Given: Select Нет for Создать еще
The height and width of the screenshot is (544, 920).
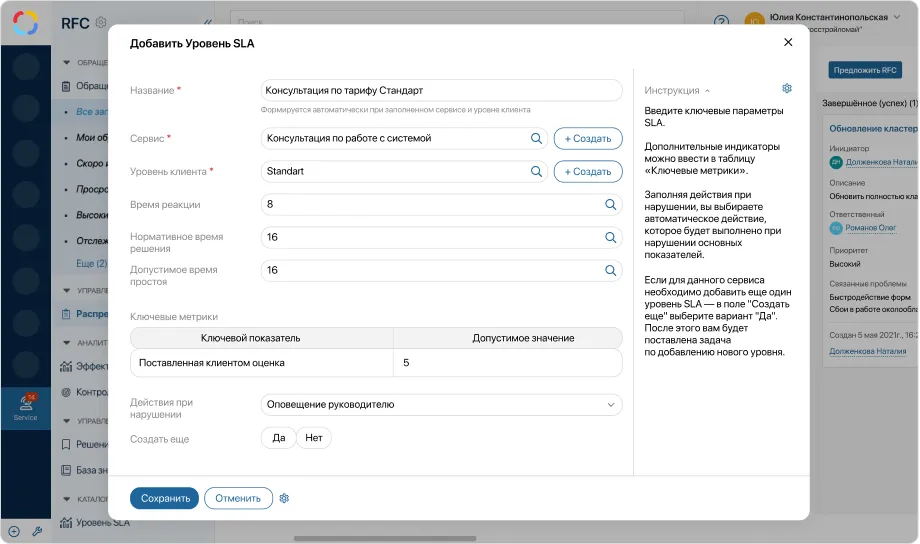Looking at the screenshot, I should [314, 438].
